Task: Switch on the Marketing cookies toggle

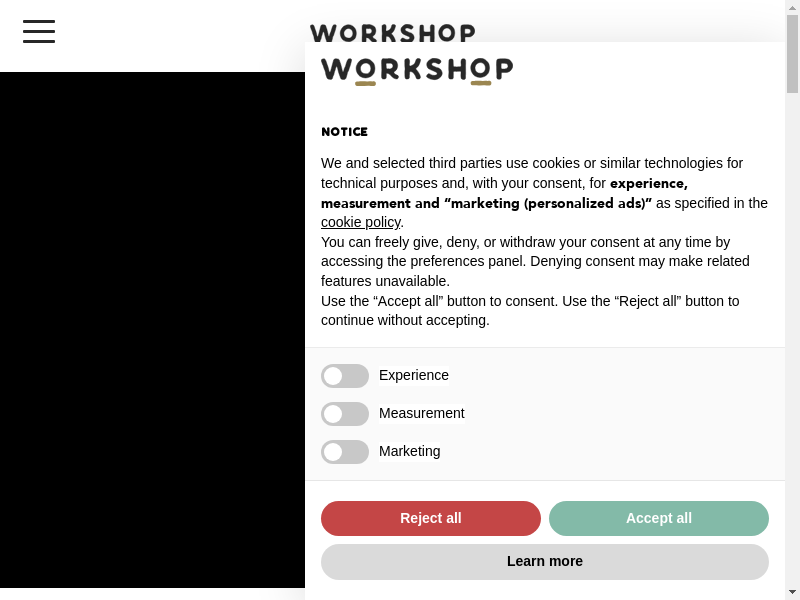Action: point(345,452)
